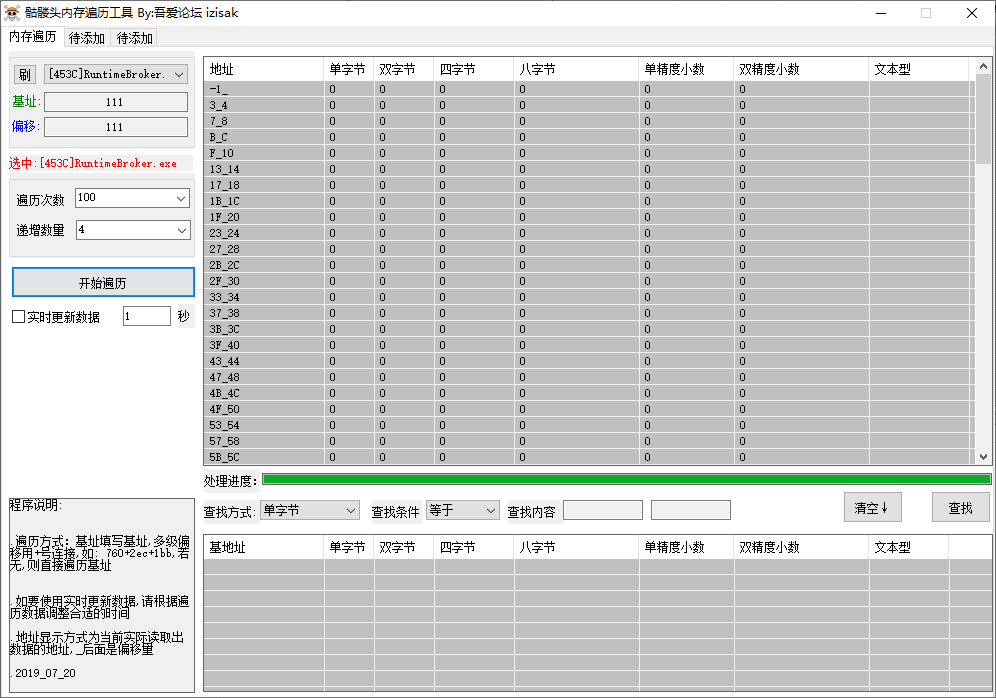The height and width of the screenshot is (698, 996).
Task: Click the 双字节 column header in upper table
Action: tap(403, 69)
